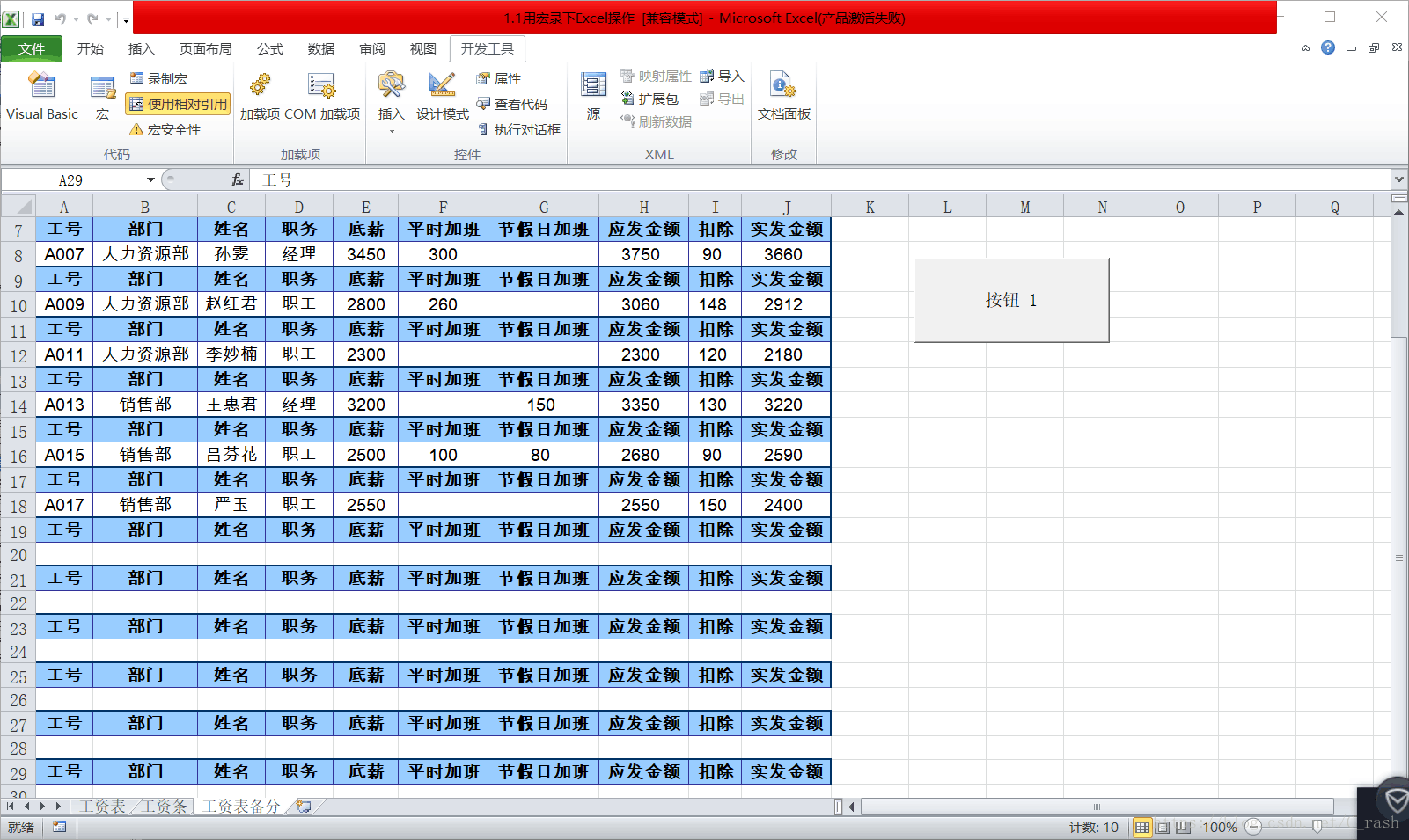This screenshot has width=1409, height=840.
Task: Save the workbook from quick access toolbar
Action: [x=38, y=18]
